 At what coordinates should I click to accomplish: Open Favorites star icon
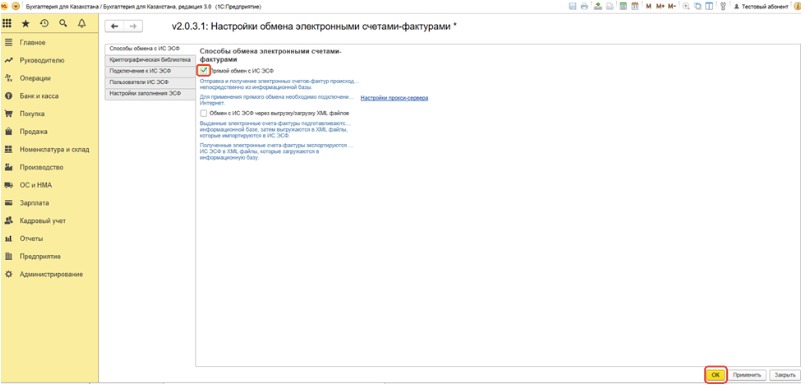point(26,24)
